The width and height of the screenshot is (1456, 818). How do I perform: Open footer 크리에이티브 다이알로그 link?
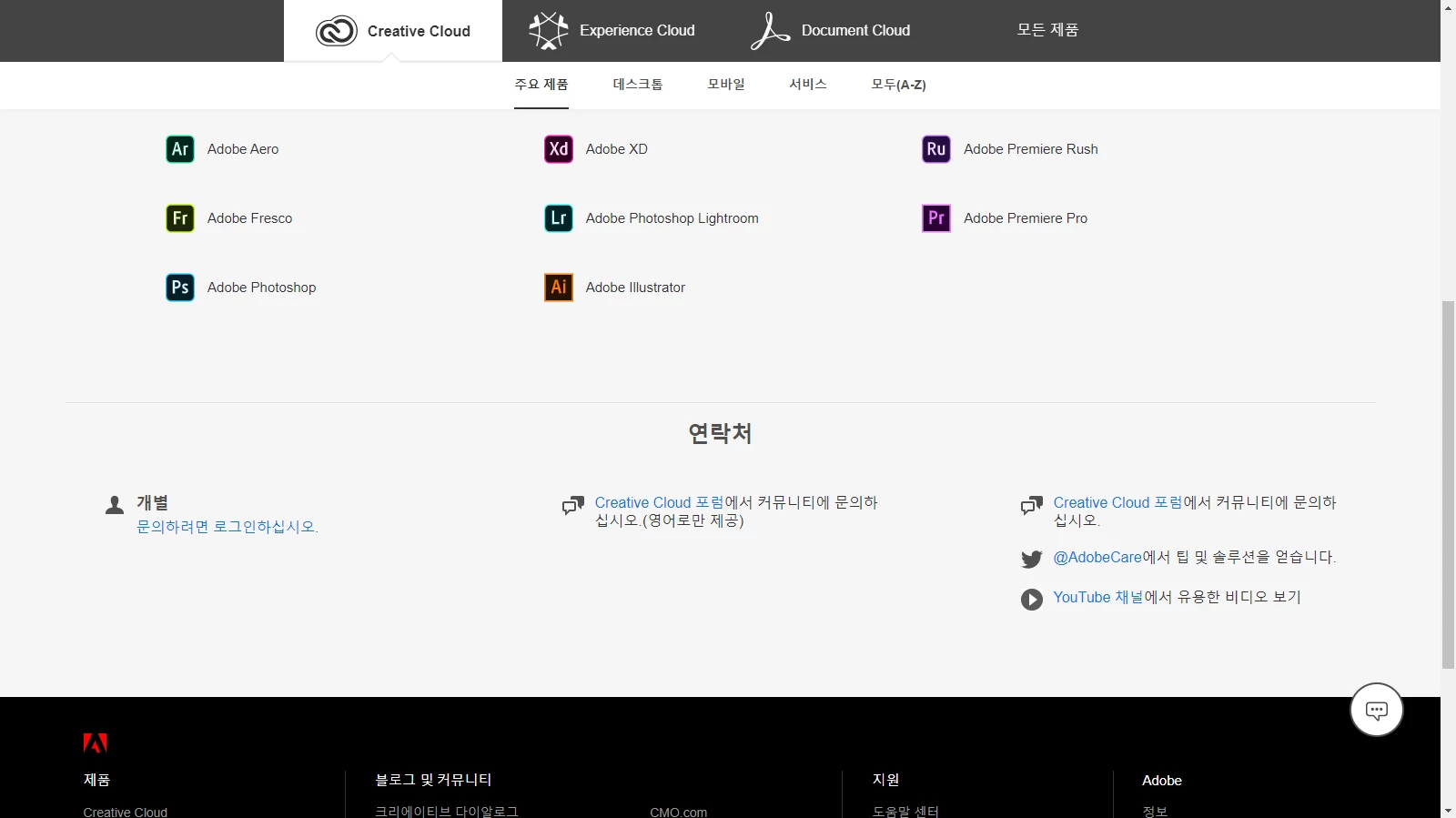coord(447,812)
